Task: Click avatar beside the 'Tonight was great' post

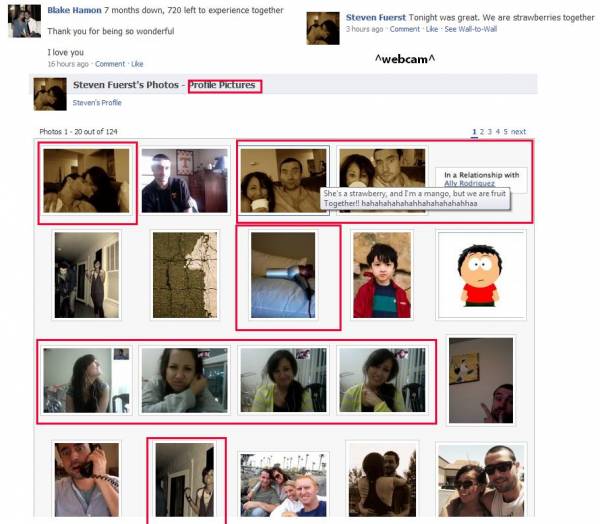Action: pyautogui.click(x=323, y=29)
